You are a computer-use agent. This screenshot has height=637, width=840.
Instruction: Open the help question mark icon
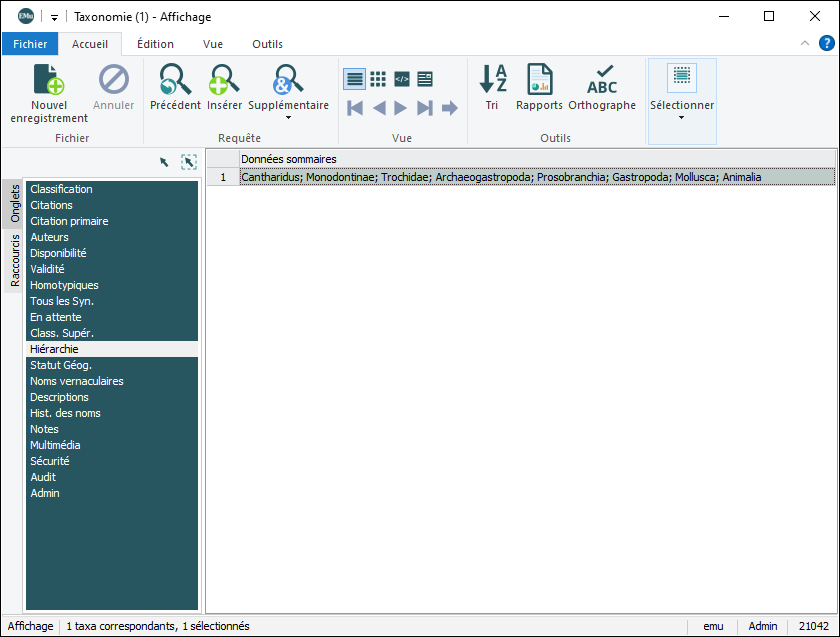pyautogui.click(x=827, y=43)
